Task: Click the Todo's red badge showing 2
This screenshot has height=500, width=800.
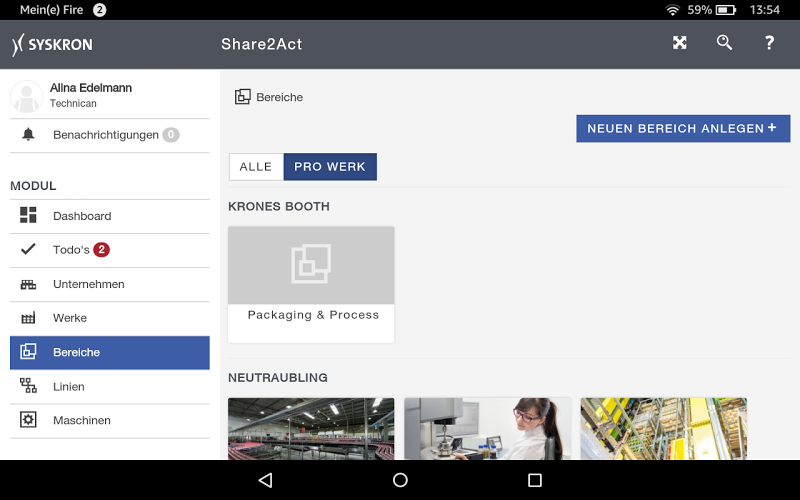Action: tap(102, 249)
